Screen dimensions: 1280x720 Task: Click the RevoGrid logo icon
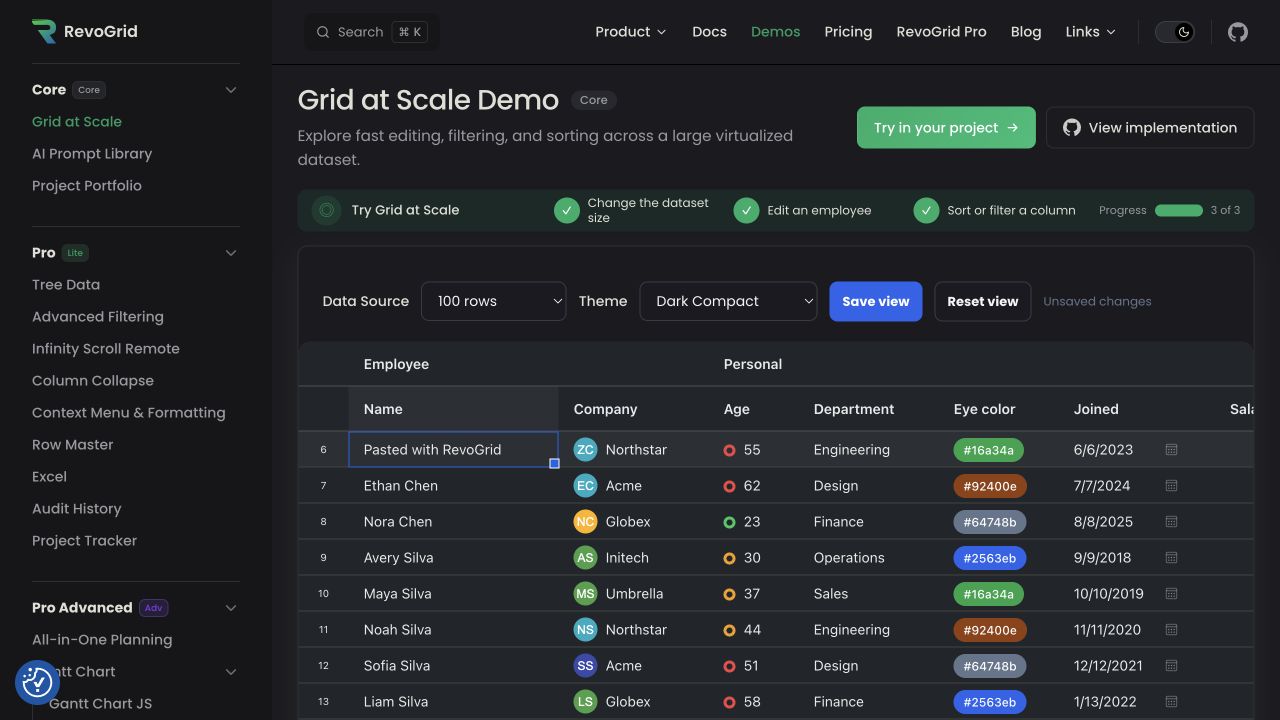point(44,31)
